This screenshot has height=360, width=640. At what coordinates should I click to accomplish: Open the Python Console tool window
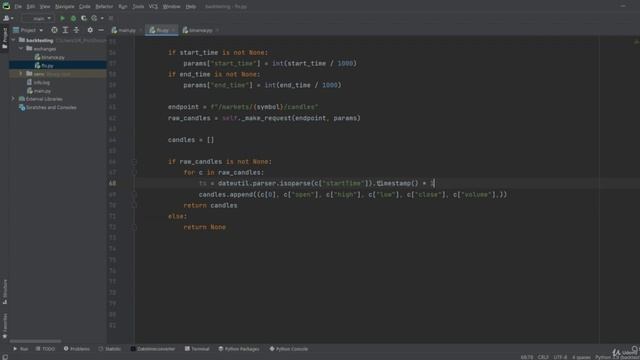(289, 349)
